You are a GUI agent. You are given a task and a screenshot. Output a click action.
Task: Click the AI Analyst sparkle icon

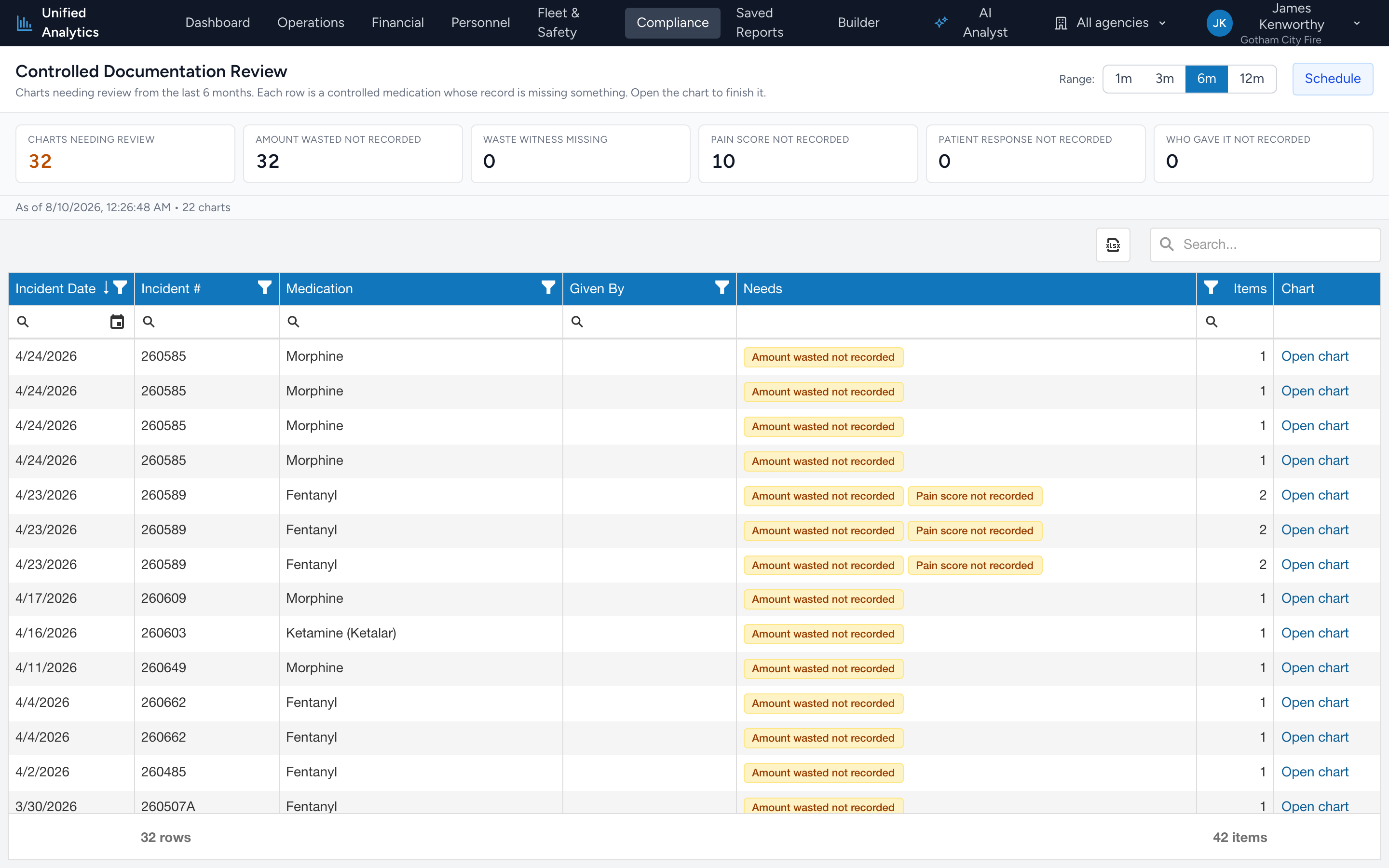(941, 23)
